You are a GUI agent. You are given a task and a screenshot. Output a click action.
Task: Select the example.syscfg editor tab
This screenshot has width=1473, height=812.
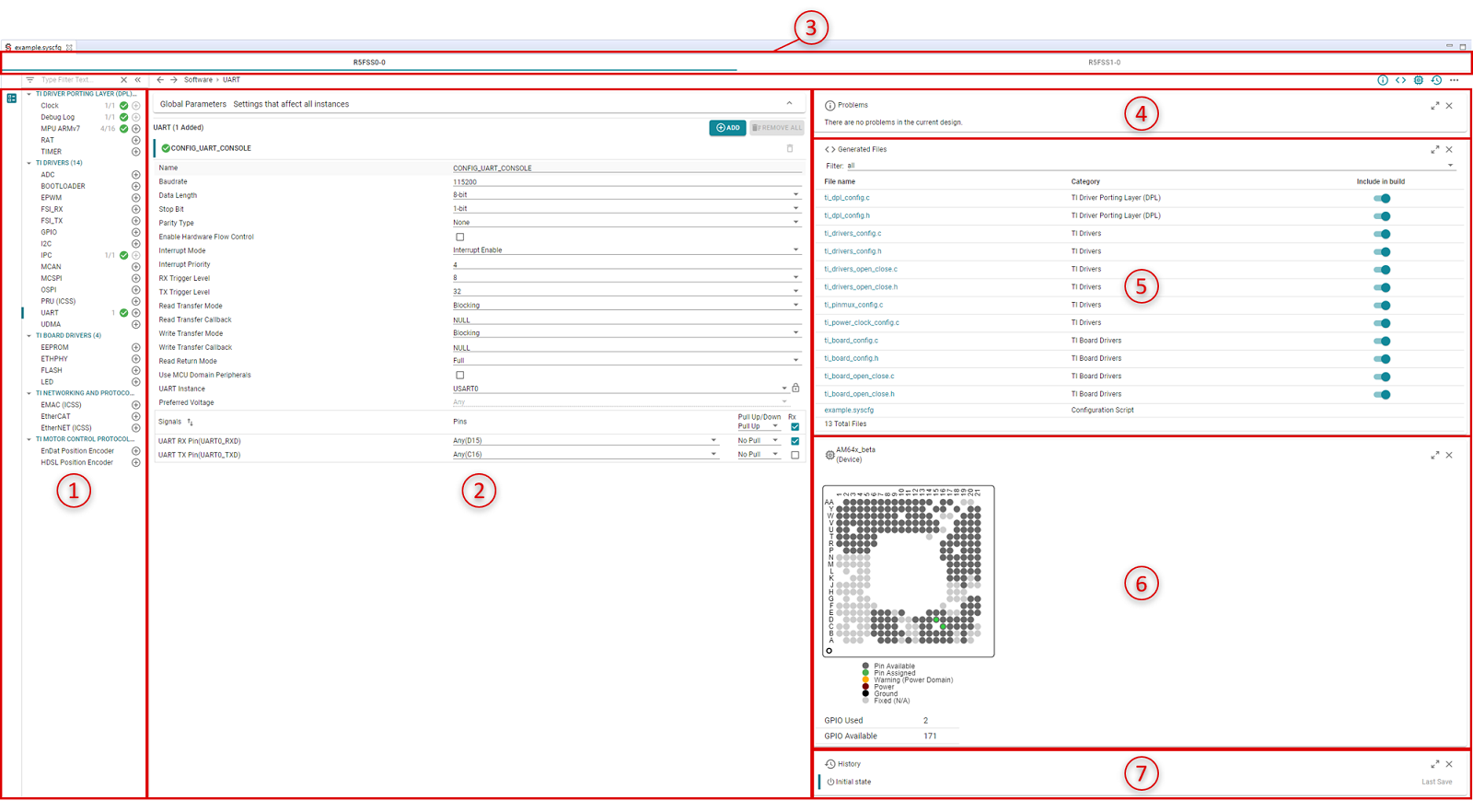point(38,47)
